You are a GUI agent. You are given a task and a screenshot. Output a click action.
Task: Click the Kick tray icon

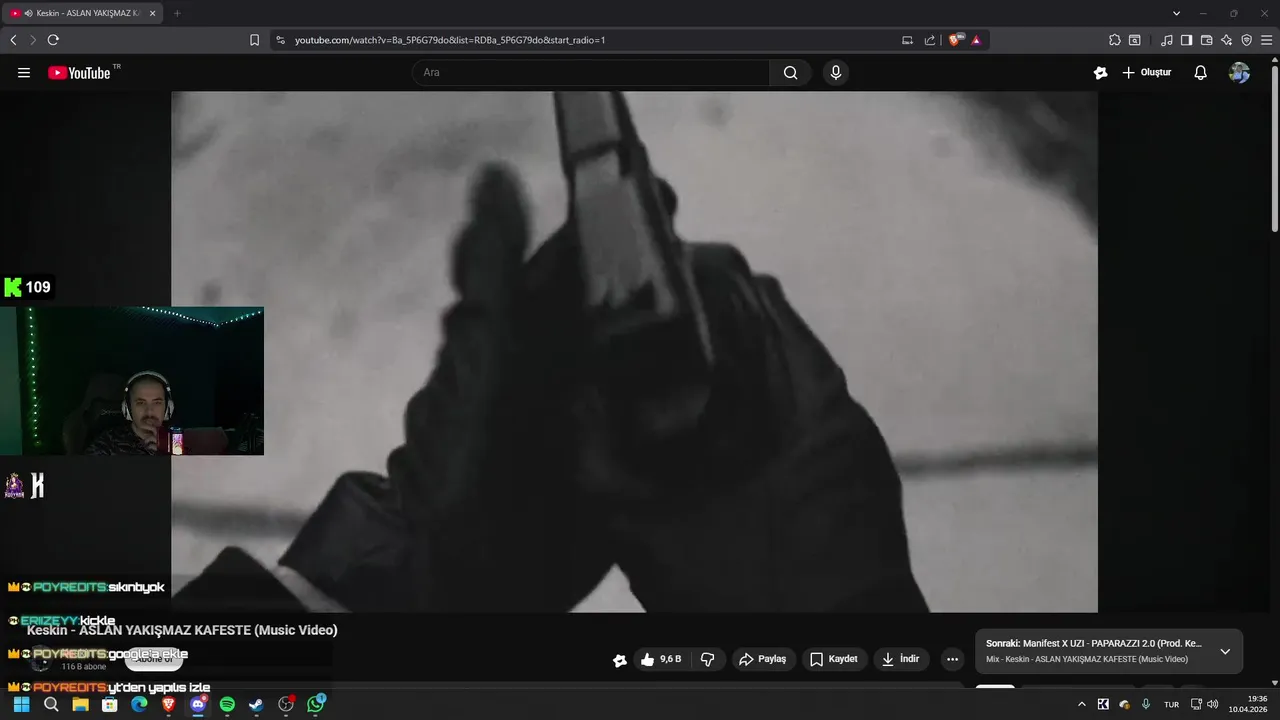(x=1103, y=705)
